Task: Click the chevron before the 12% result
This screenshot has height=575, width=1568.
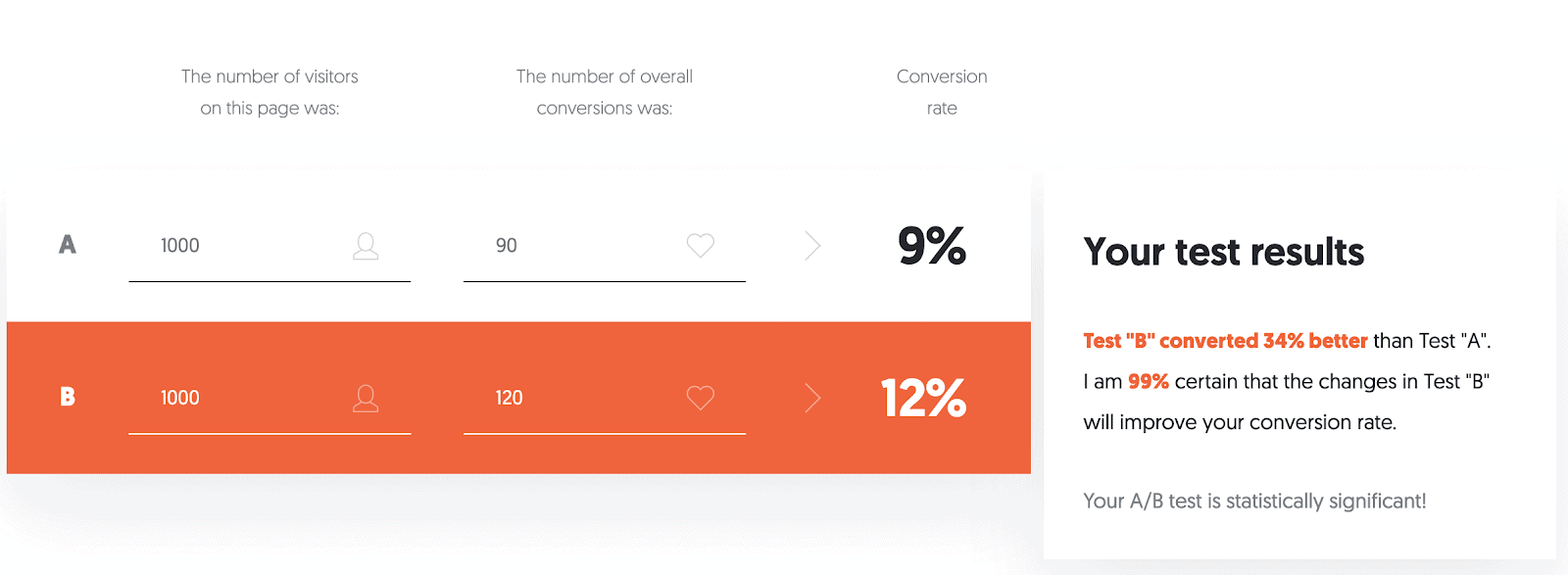Action: click(811, 398)
